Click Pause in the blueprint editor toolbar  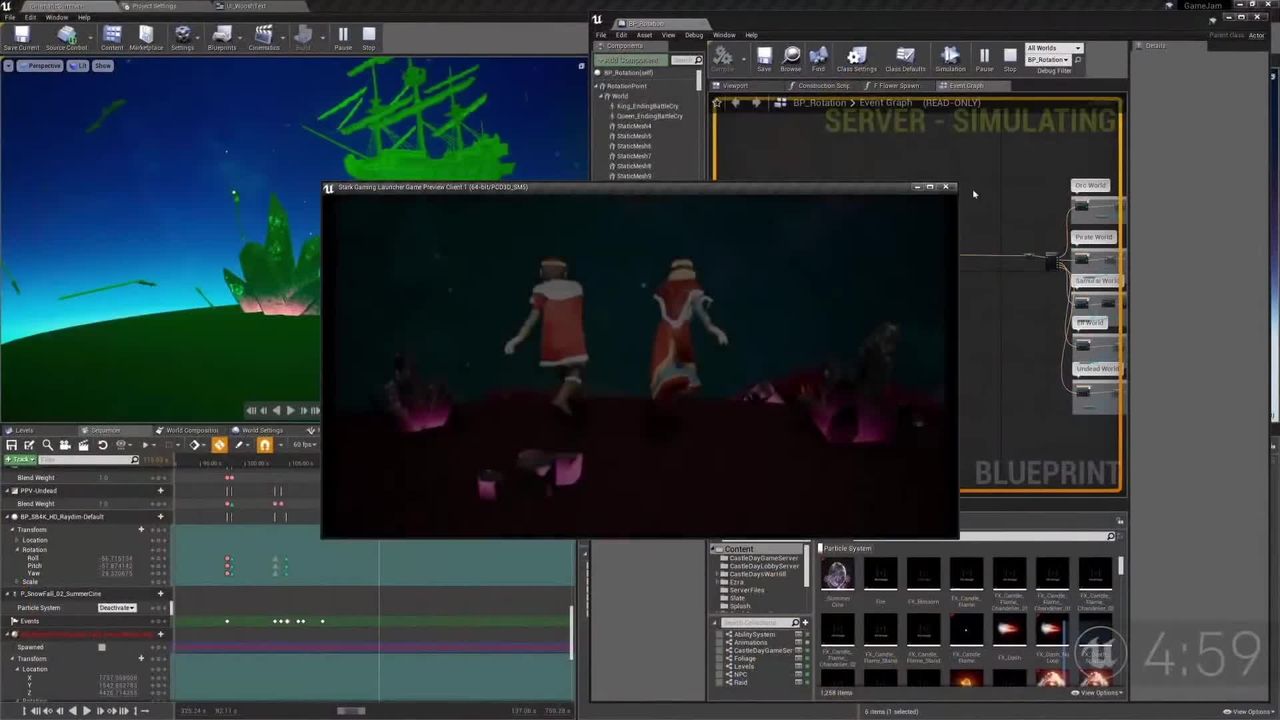[984, 60]
